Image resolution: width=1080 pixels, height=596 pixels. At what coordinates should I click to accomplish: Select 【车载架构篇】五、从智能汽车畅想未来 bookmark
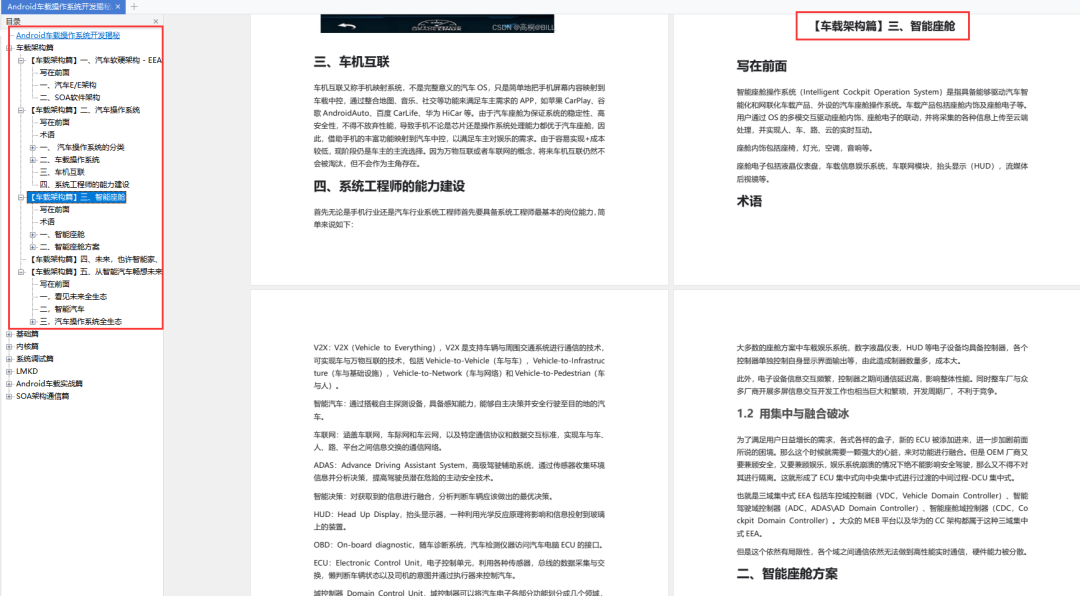click(95, 271)
